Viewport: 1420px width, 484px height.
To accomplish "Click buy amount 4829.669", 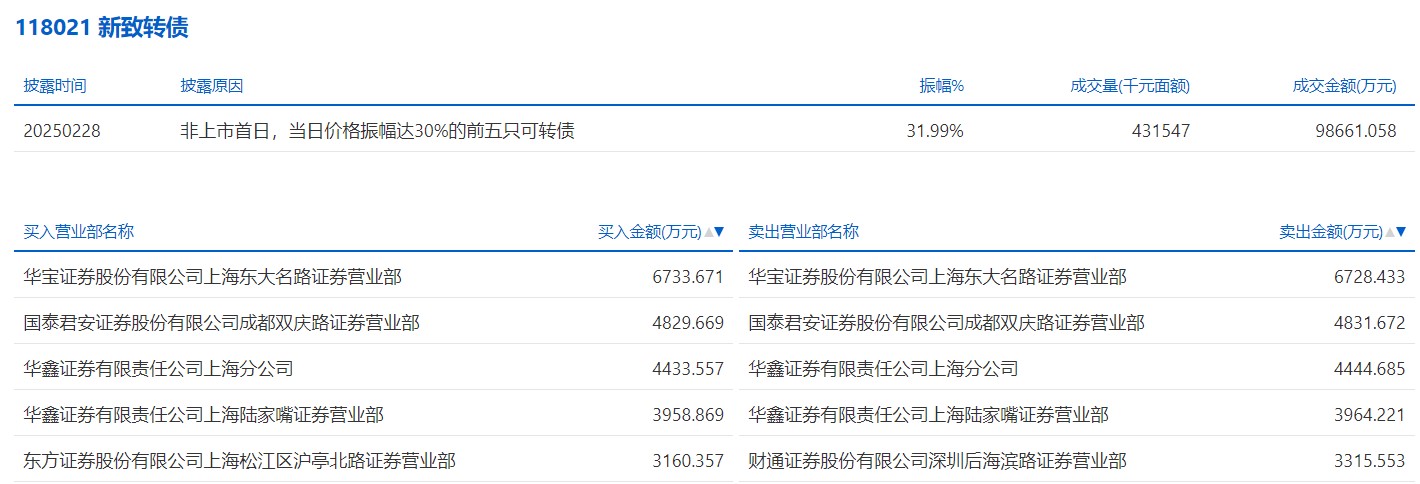I will click(687, 323).
